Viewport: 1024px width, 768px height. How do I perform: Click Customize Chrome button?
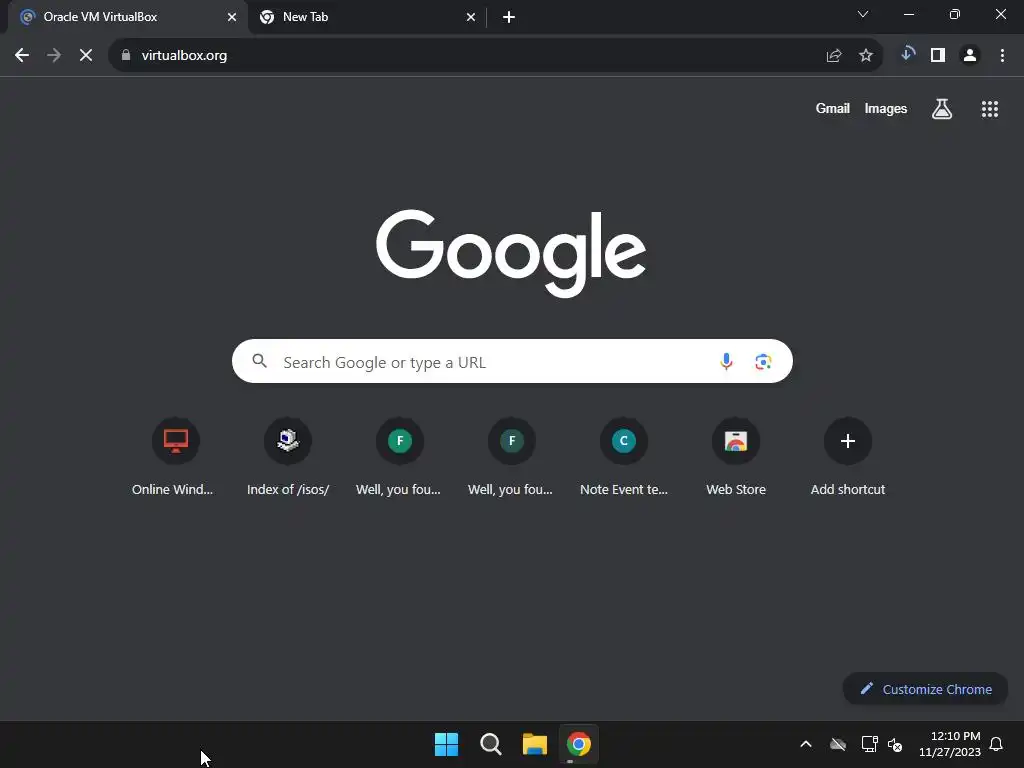925,689
